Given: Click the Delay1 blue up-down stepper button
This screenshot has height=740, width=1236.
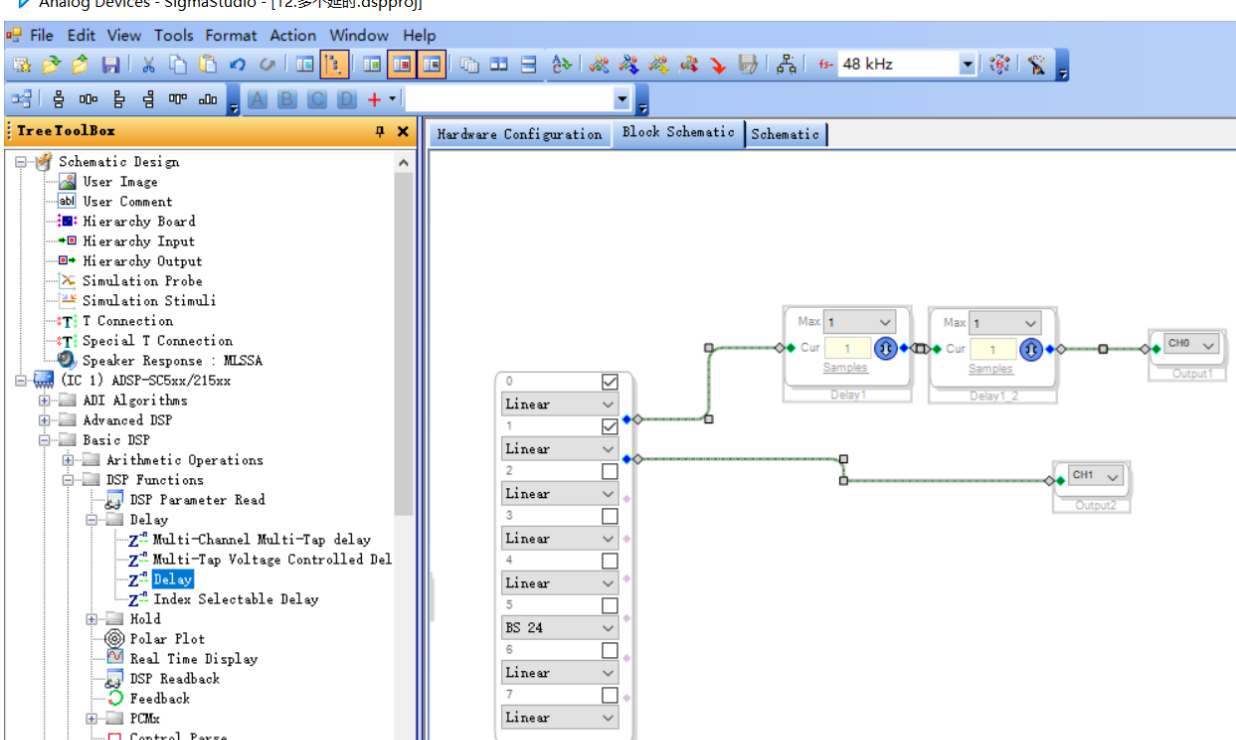Looking at the screenshot, I should [885, 348].
